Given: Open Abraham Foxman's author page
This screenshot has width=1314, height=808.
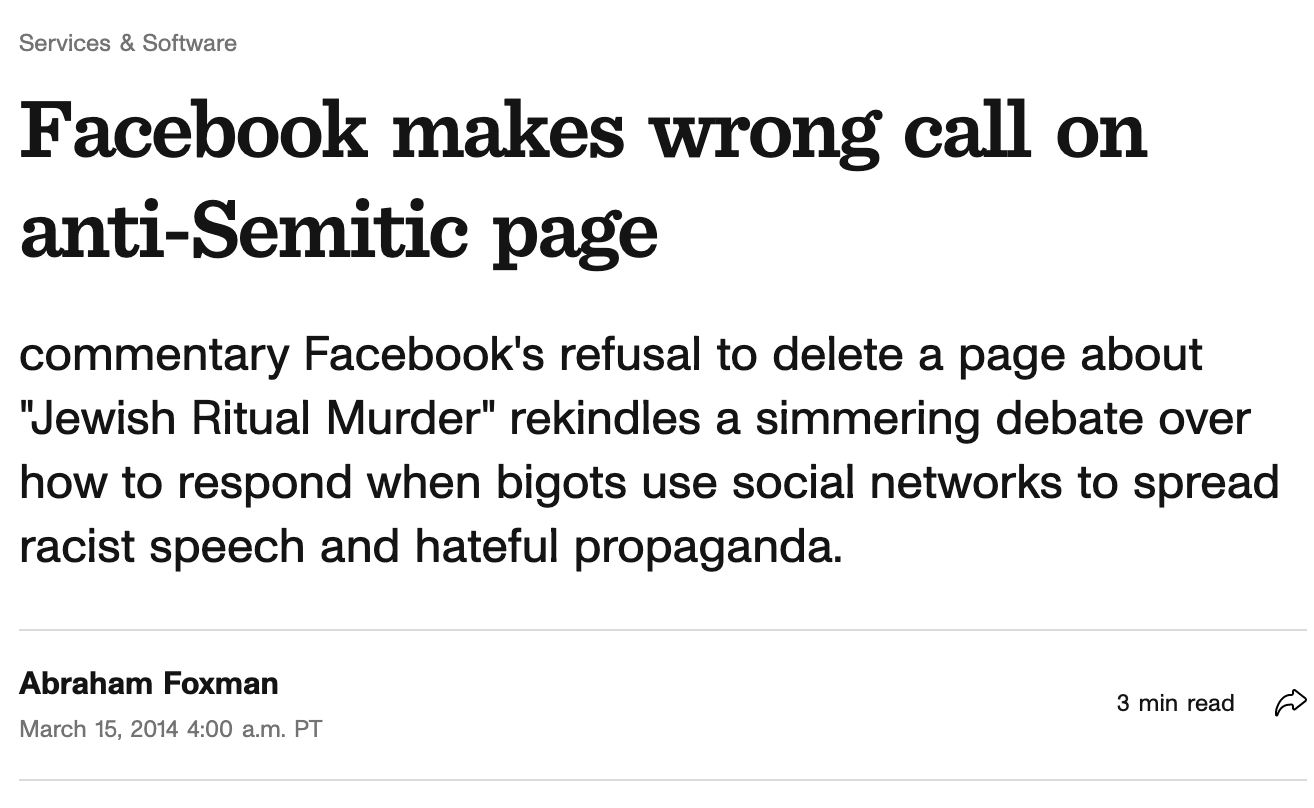Looking at the screenshot, I should click(149, 684).
